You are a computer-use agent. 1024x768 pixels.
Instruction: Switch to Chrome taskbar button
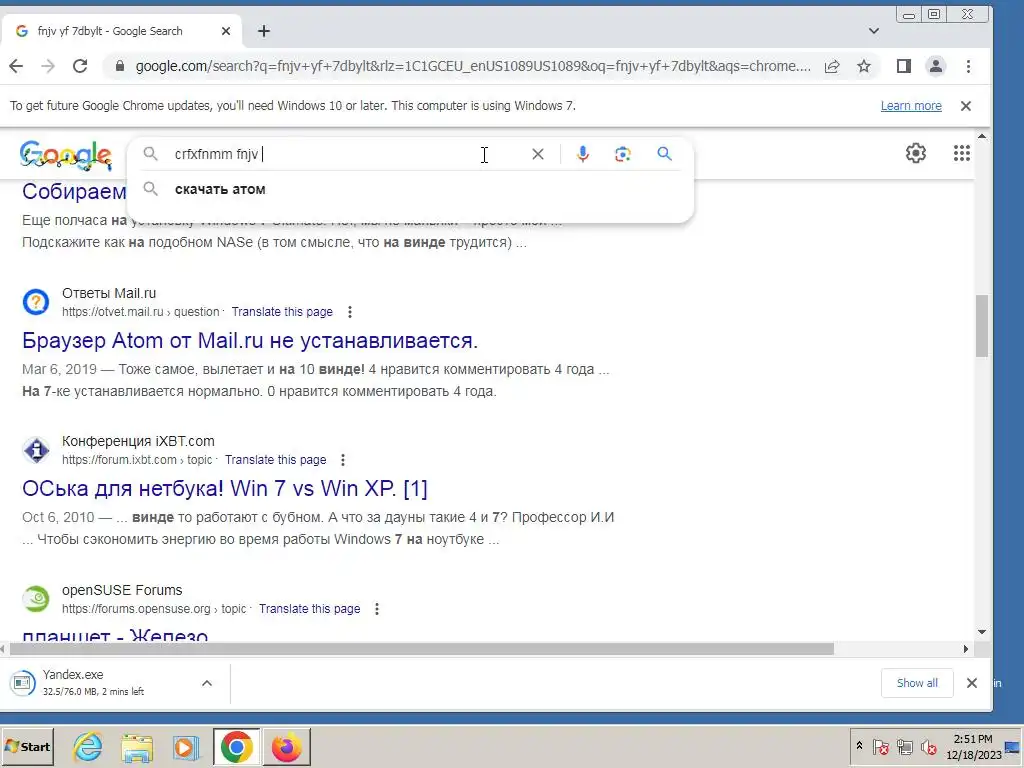coord(236,746)
